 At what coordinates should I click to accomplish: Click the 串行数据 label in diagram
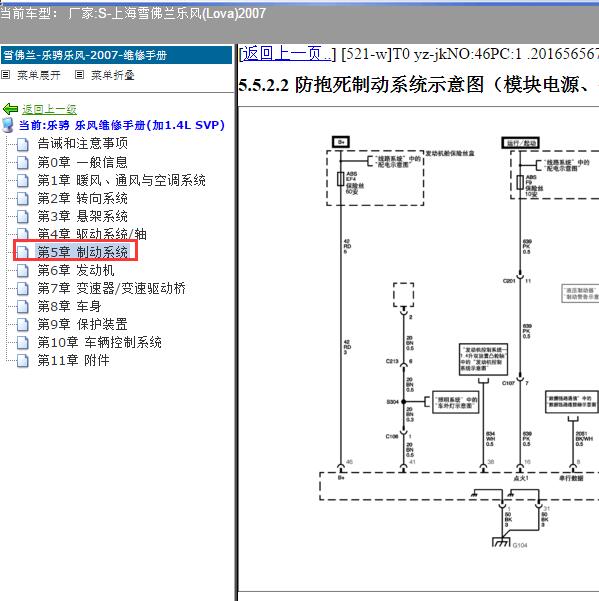571,478
